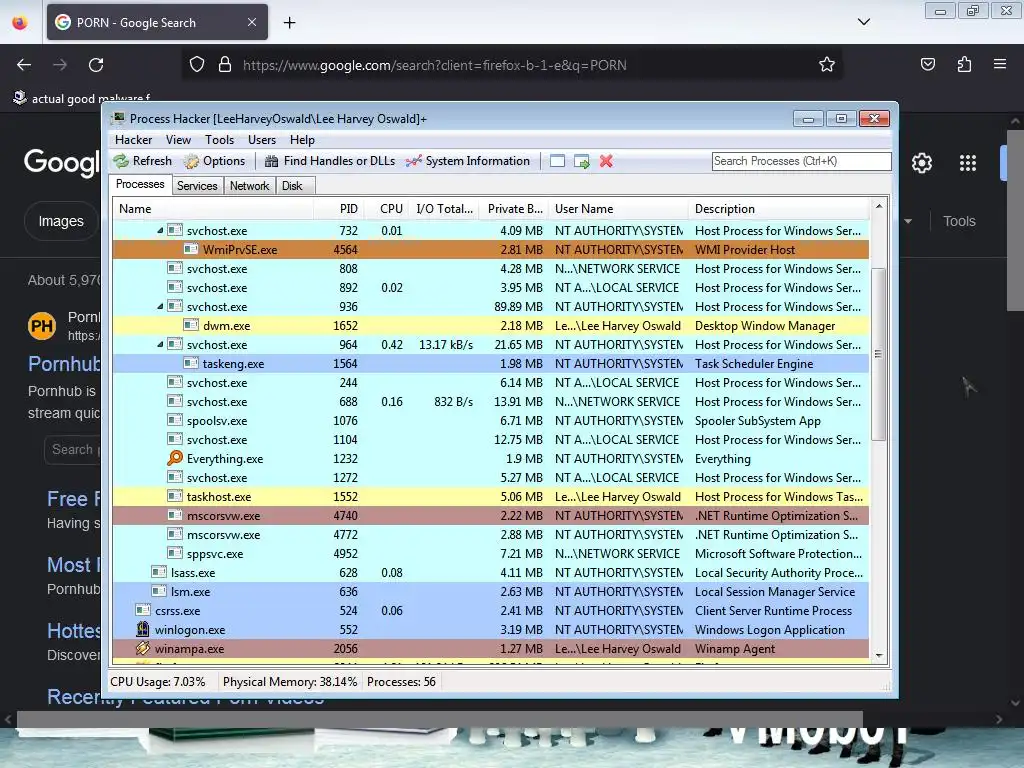Click the CPU Usage status bar entry
Screen dimensions: 1024x768
coord(158,682)
